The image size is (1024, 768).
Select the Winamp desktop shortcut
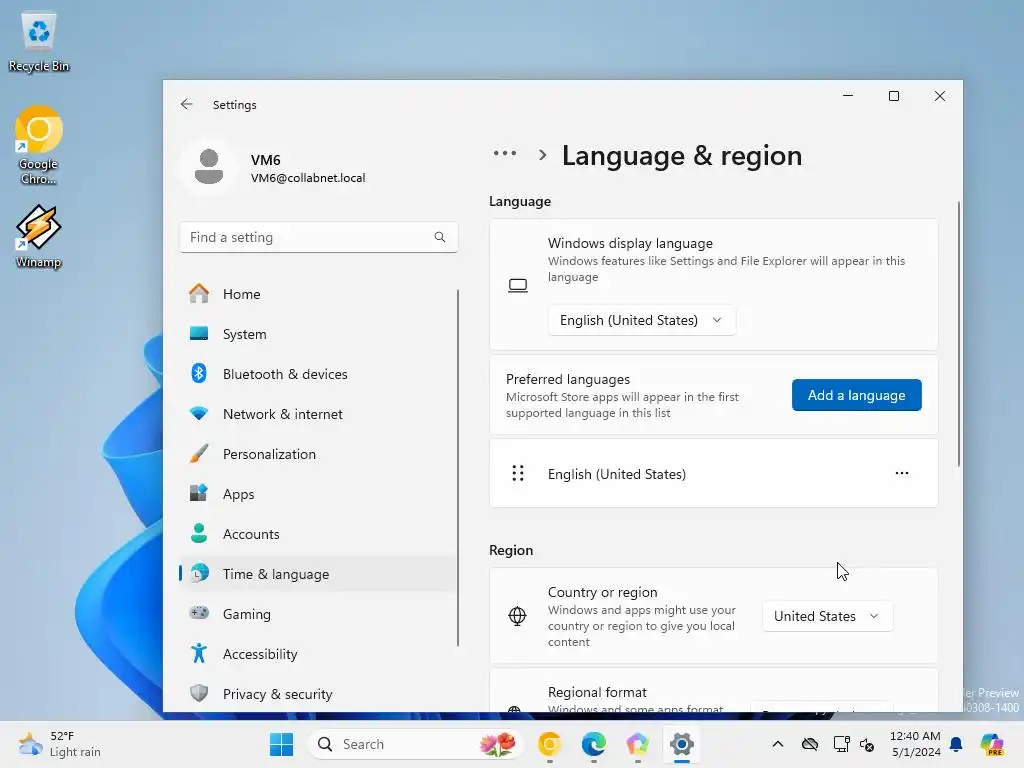(39, 236)
